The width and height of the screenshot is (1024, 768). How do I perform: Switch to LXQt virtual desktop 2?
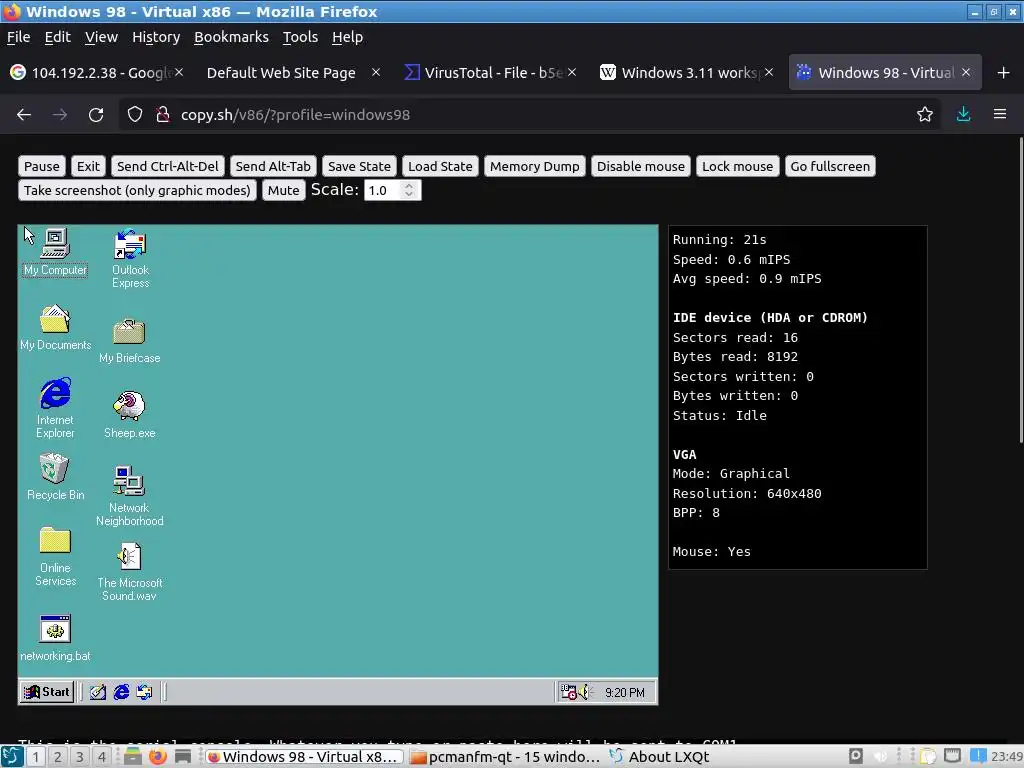[x=57, y=757]
